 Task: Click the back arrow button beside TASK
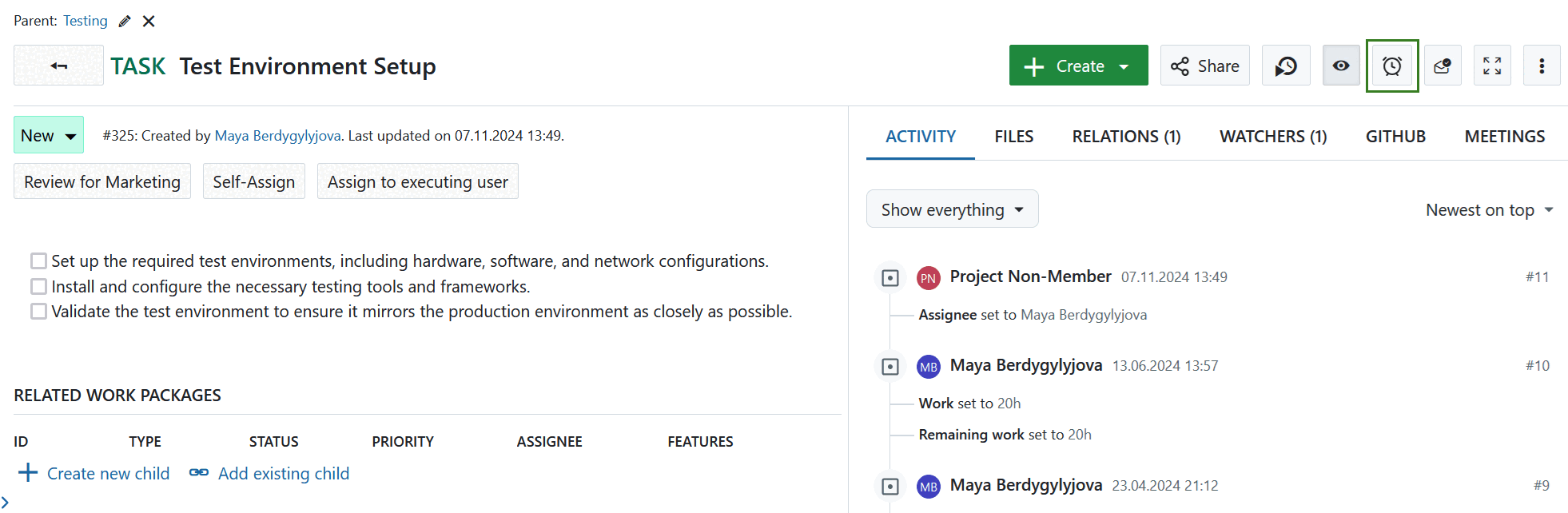58,66
